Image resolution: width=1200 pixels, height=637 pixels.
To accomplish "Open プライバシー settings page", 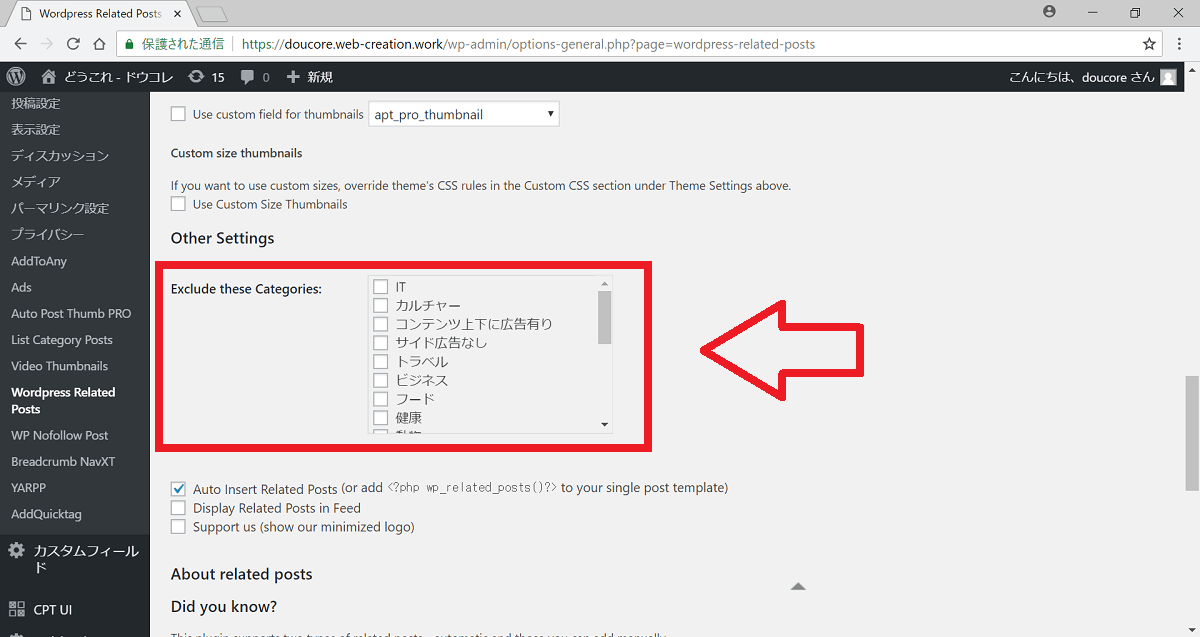I will 48,234.
